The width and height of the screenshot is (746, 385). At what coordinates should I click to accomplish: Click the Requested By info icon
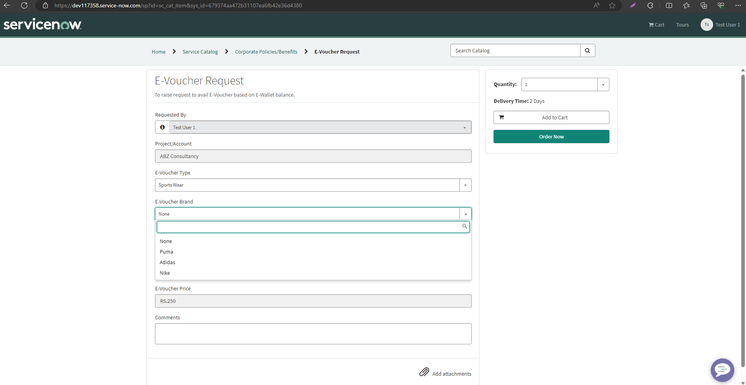pyautogui.click(x=162, y=127)
